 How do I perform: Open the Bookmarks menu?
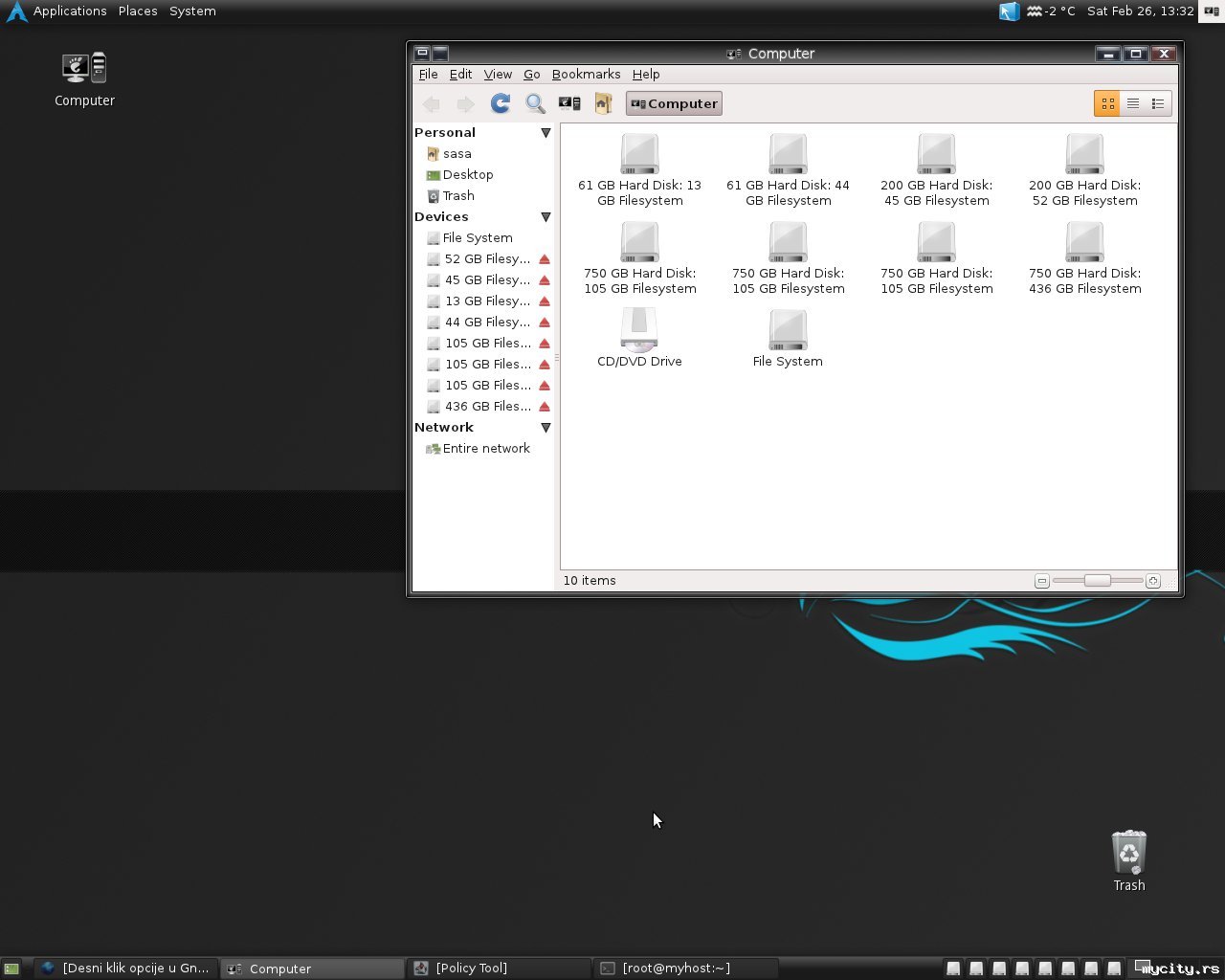[586, 74]
